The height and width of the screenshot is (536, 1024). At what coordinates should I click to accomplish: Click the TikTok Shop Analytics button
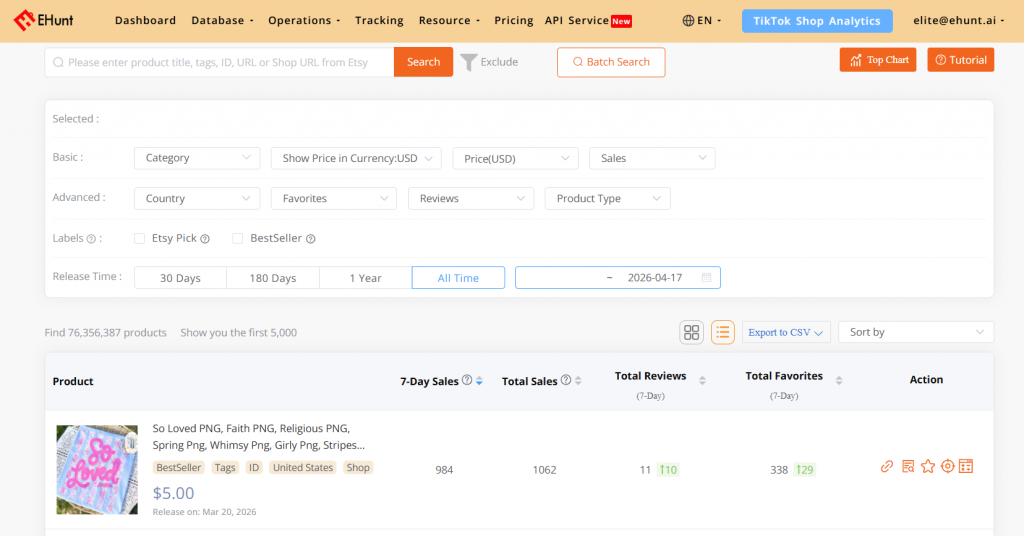(x=816, y=21)
